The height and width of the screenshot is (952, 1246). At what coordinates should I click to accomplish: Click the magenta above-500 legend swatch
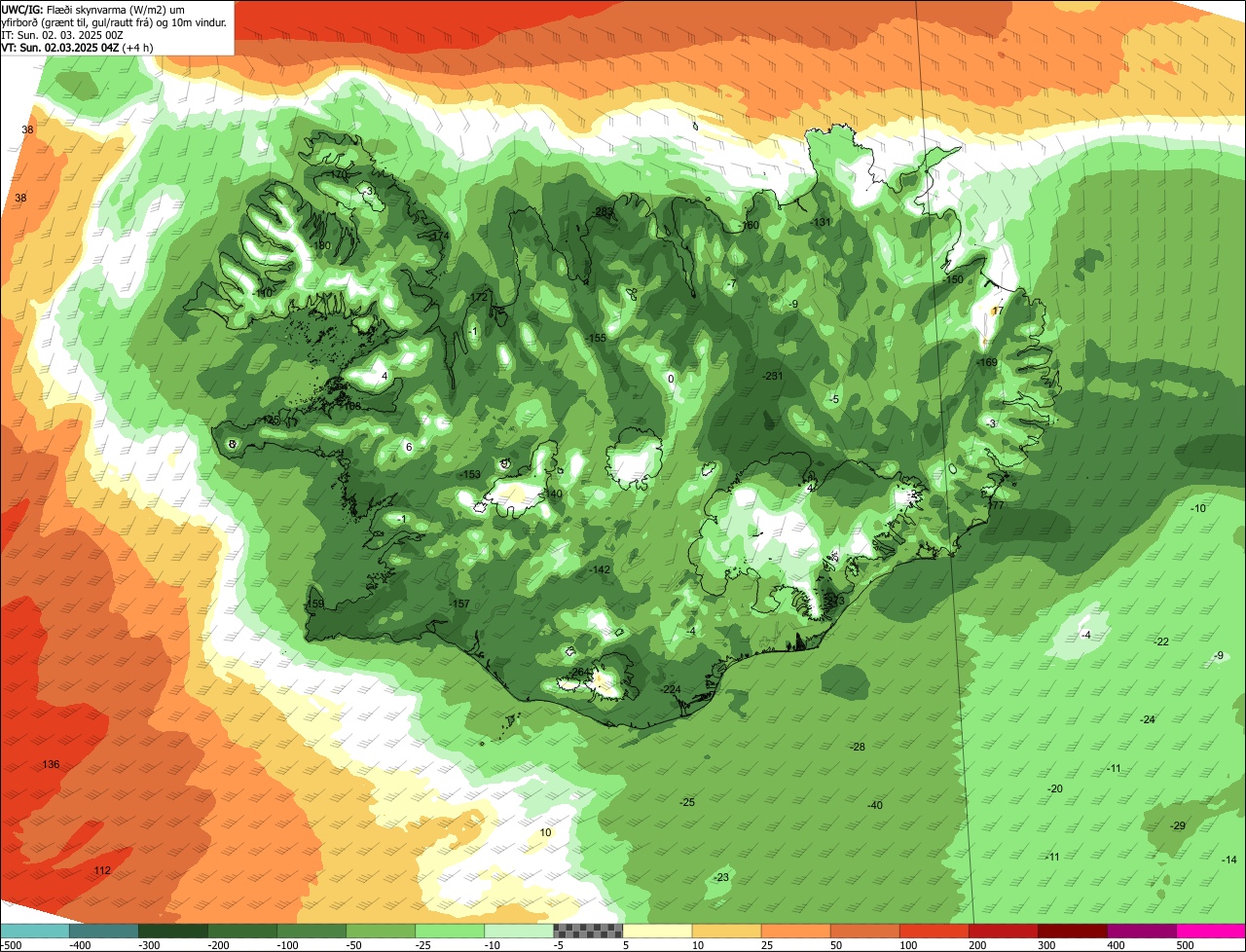(x=1211, y=931)
